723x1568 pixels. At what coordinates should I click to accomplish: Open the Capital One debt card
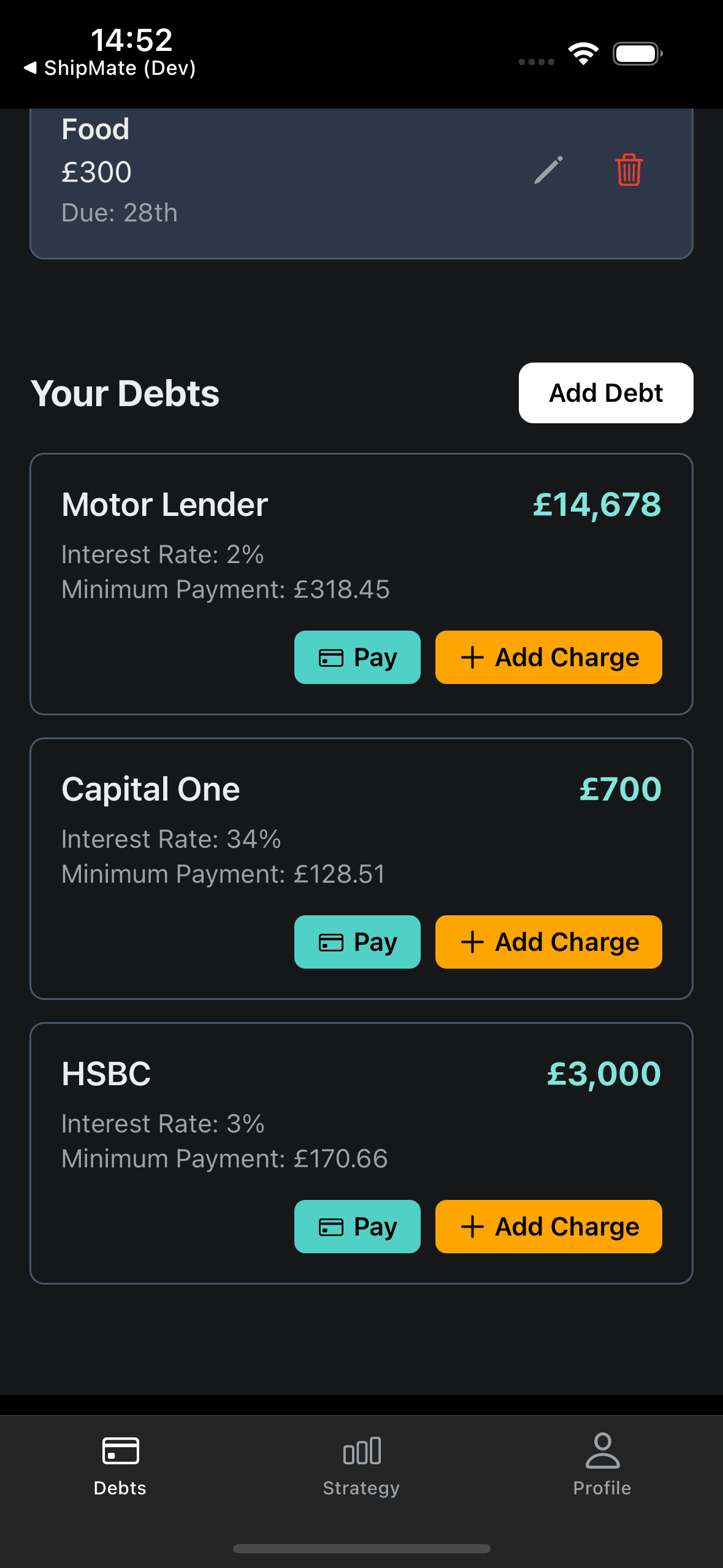tap(151, 790)
